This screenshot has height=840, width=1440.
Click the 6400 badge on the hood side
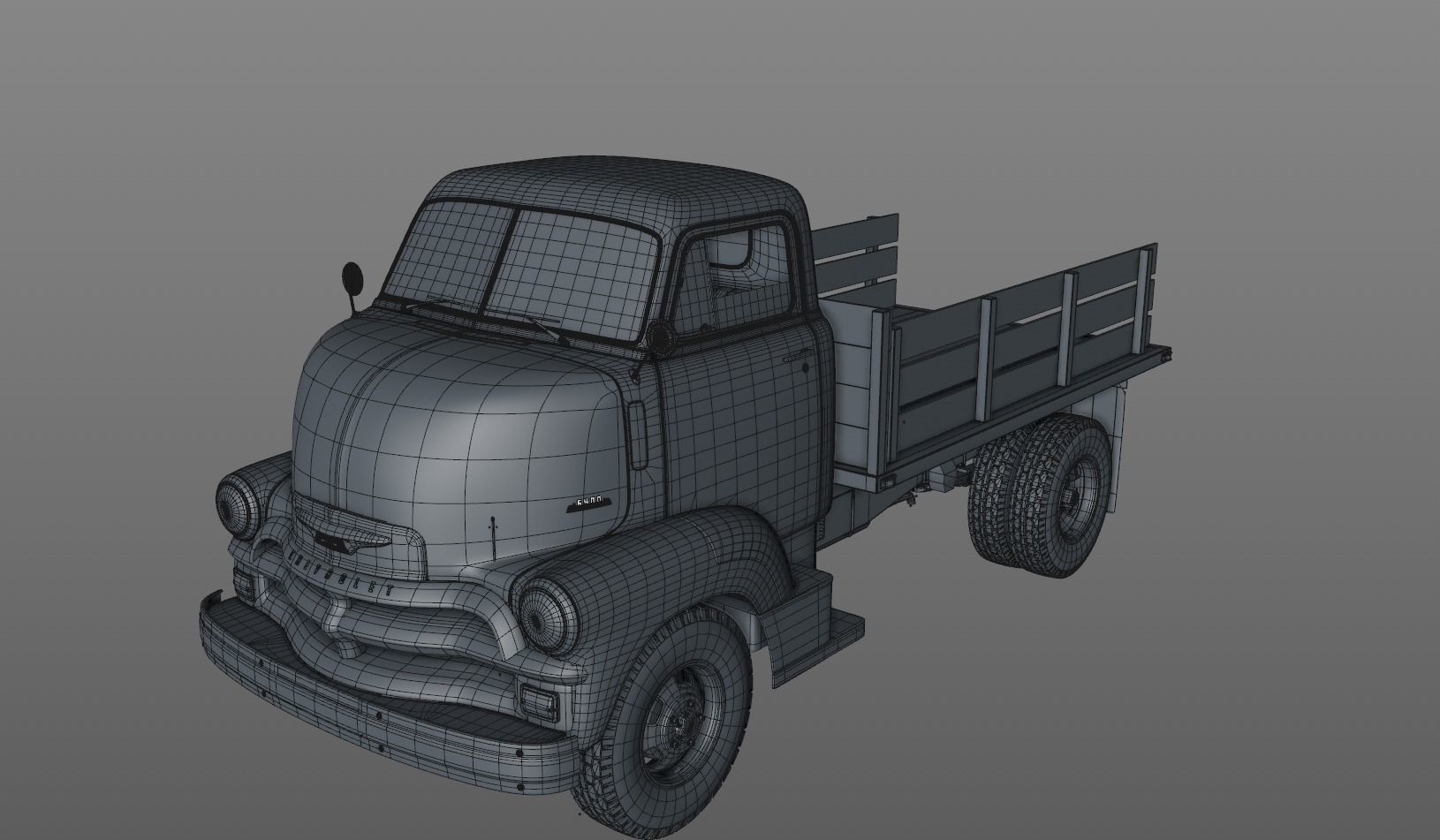pos(587,503)
